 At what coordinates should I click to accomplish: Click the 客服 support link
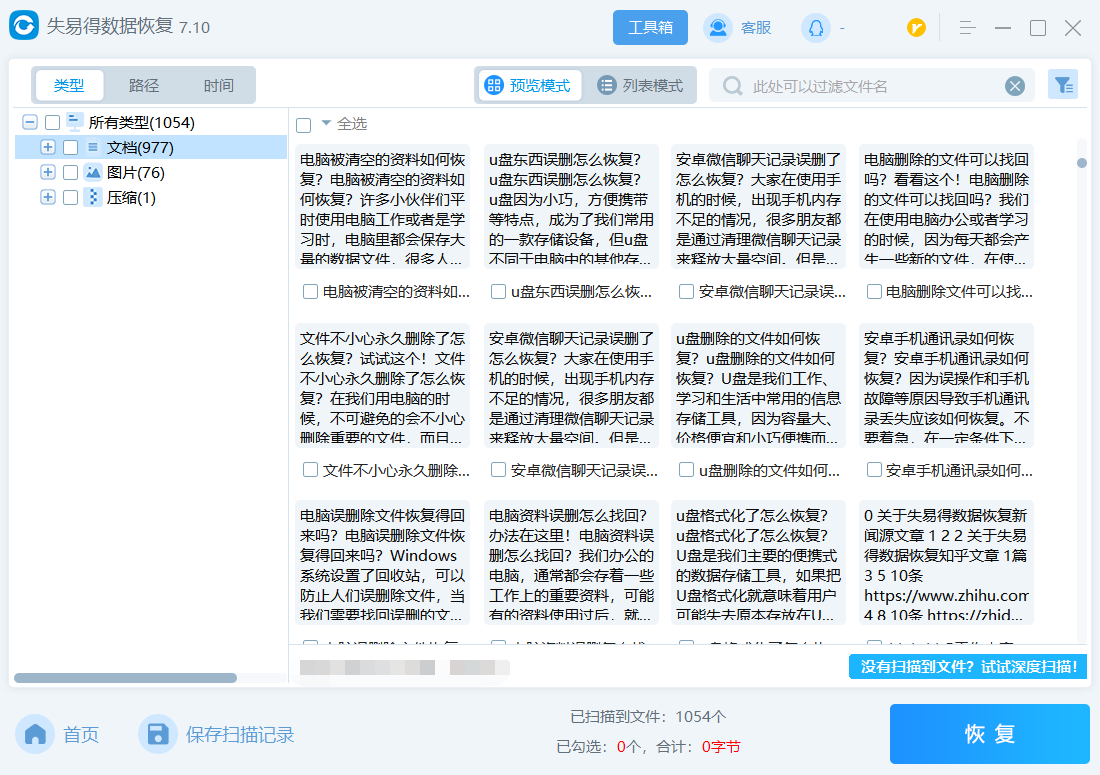(756, 28)
